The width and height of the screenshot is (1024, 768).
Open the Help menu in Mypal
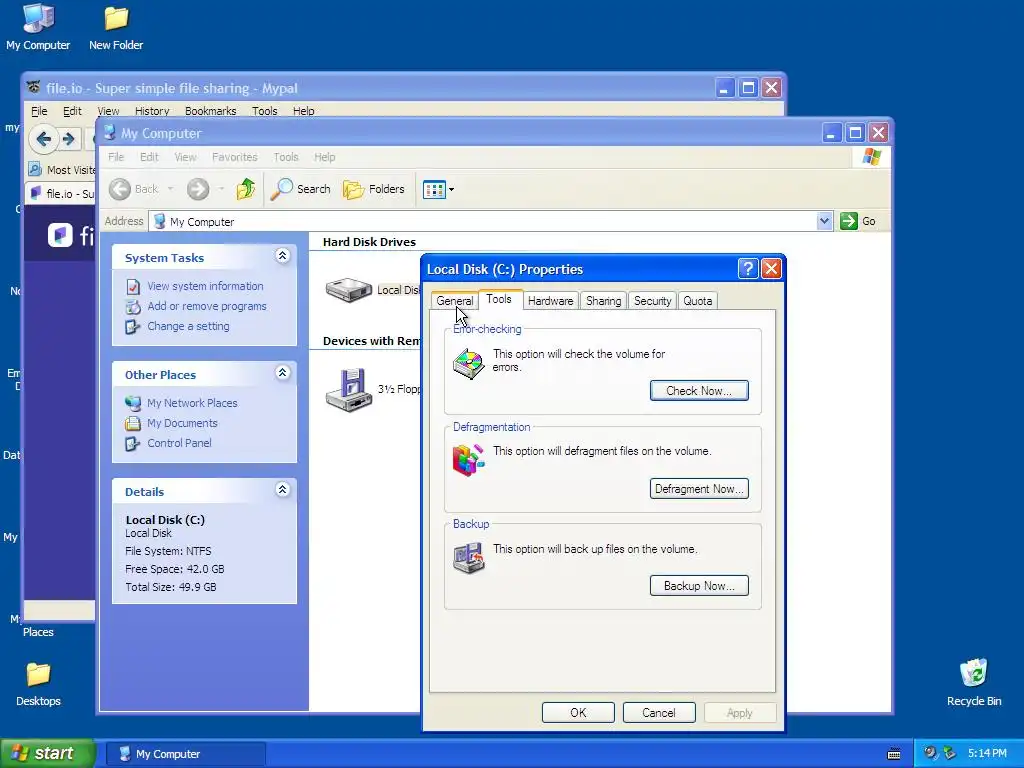[303, 111]
